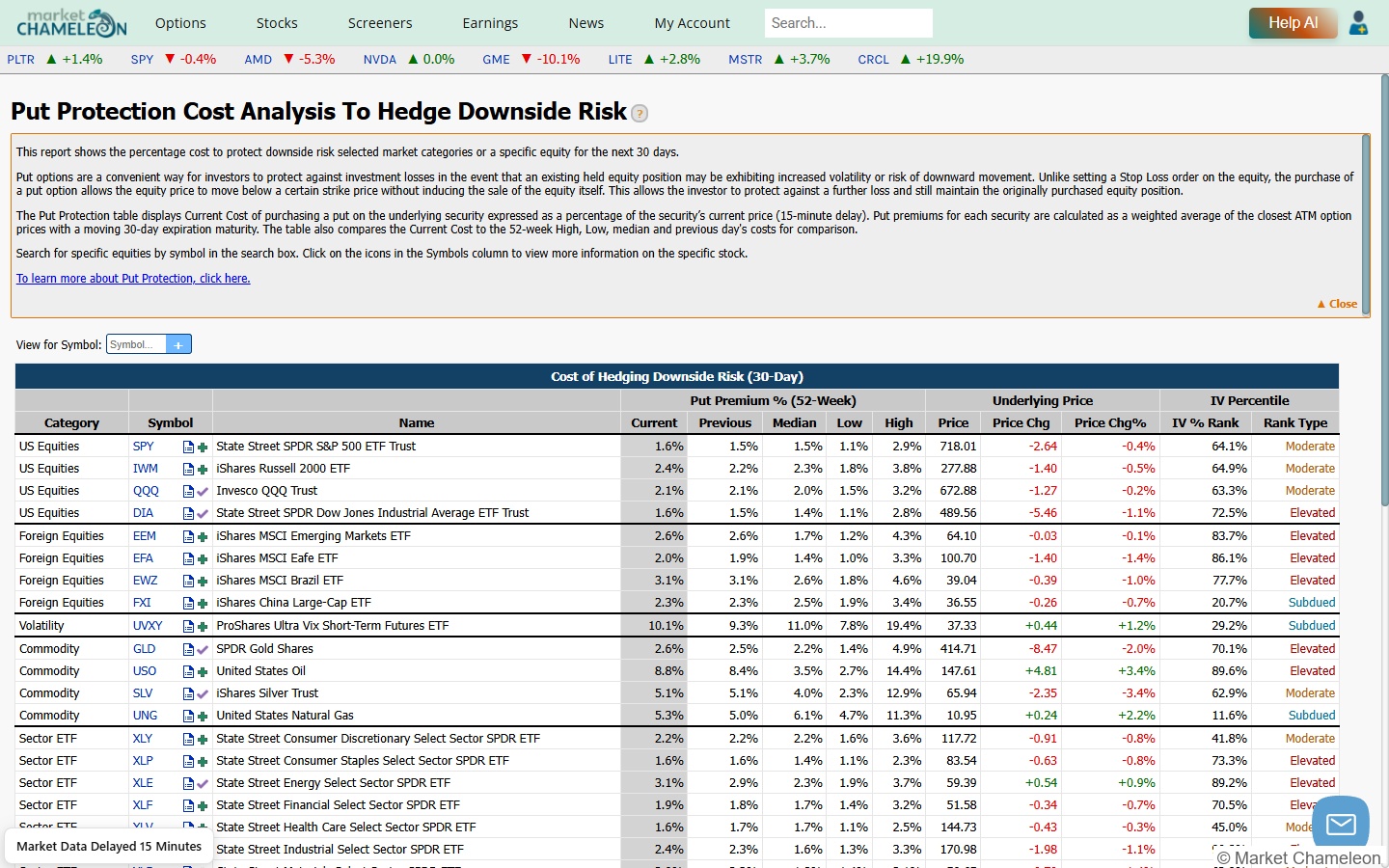
Task: Add symbol with the blue plus button
Action: pyautogui.click(x=178, y=344)
